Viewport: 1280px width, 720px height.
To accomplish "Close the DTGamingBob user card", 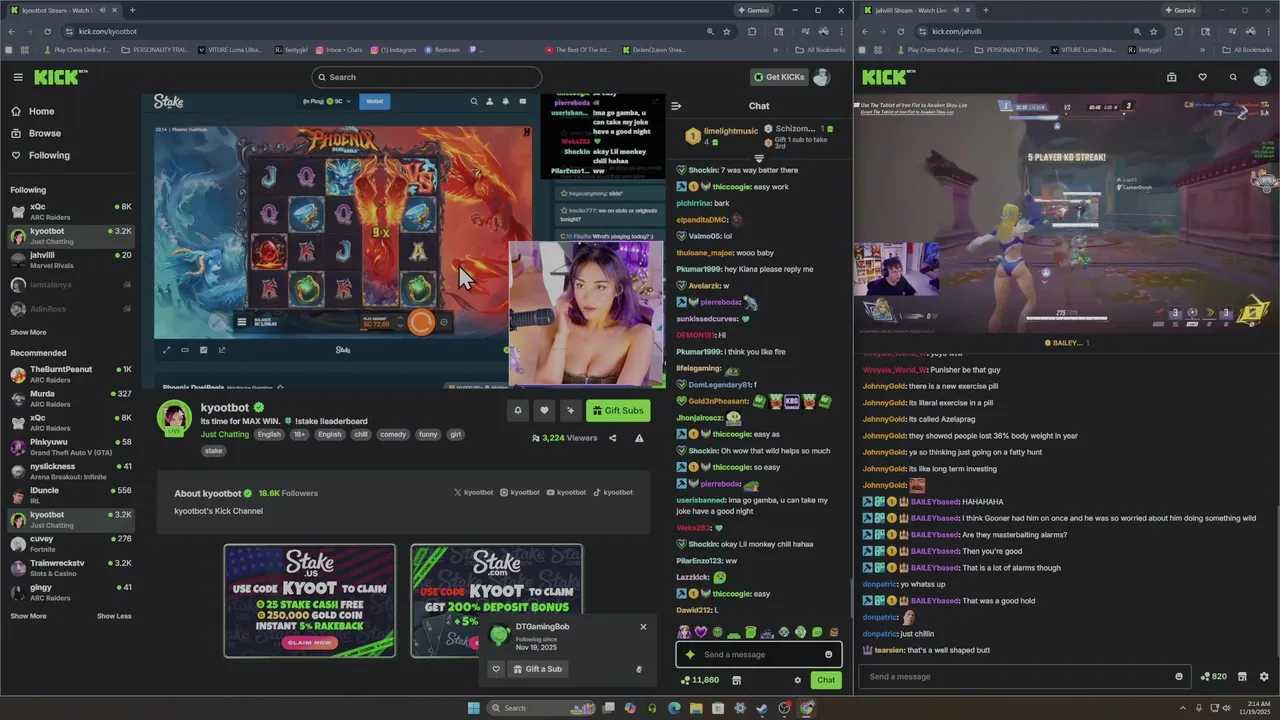I will (x=643, y=627).
